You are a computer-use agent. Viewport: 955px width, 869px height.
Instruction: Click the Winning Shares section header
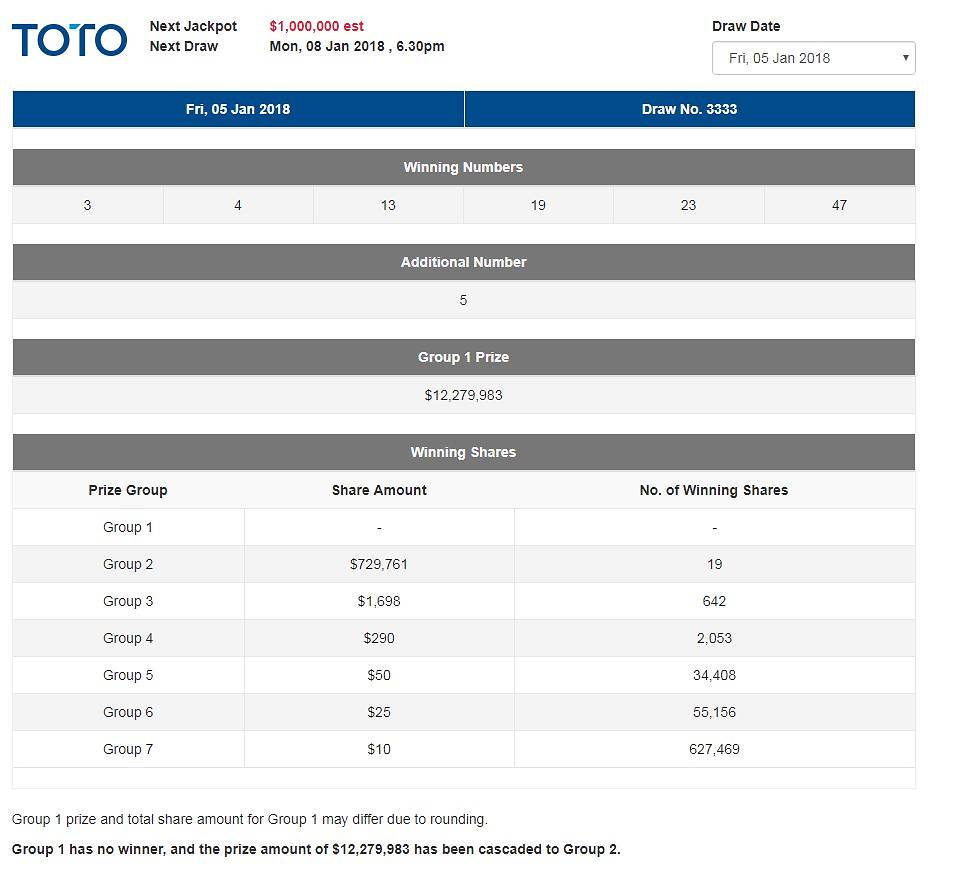pos(463,452)
